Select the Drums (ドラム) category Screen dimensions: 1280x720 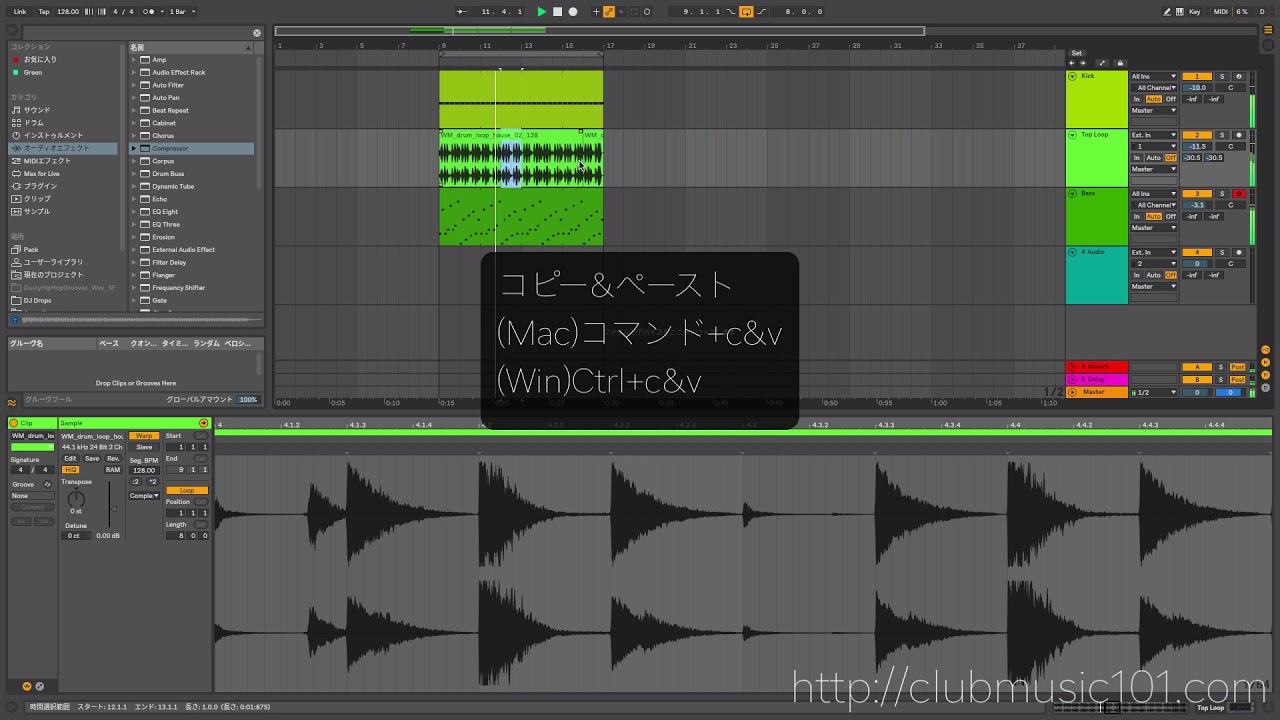(34, 123)
